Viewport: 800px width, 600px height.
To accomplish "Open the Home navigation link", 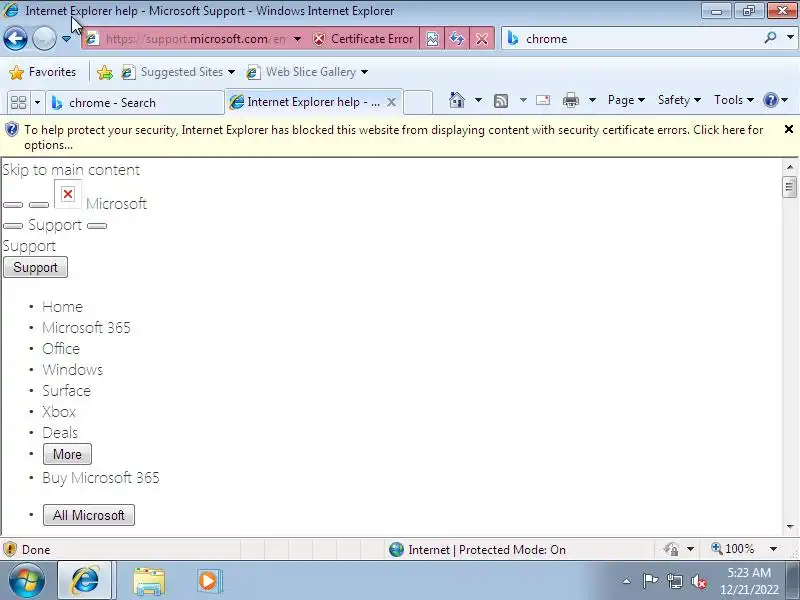I will [x=62, y=307].
